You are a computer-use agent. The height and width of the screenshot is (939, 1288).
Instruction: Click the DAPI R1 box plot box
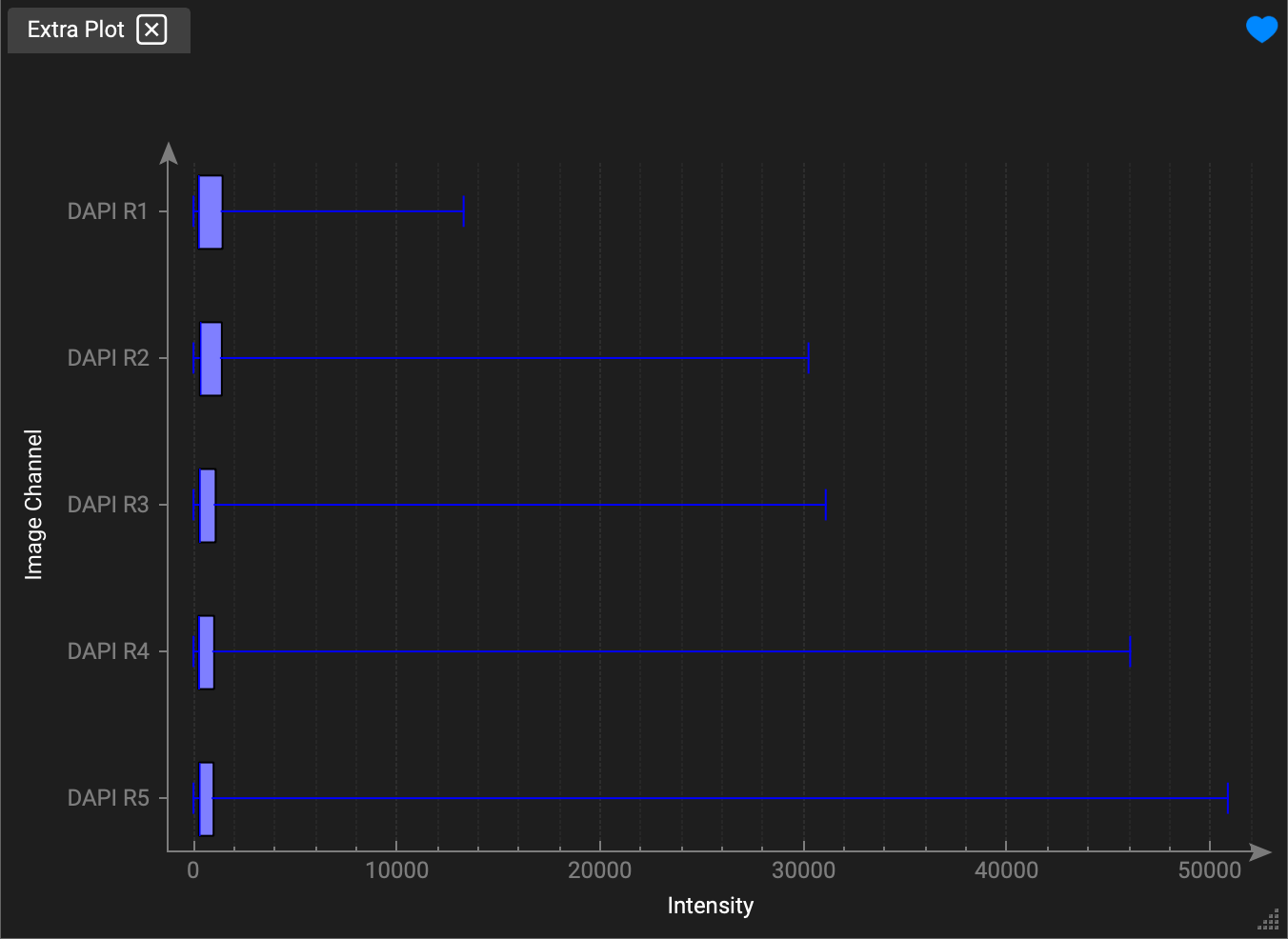(x=211, y=212)
